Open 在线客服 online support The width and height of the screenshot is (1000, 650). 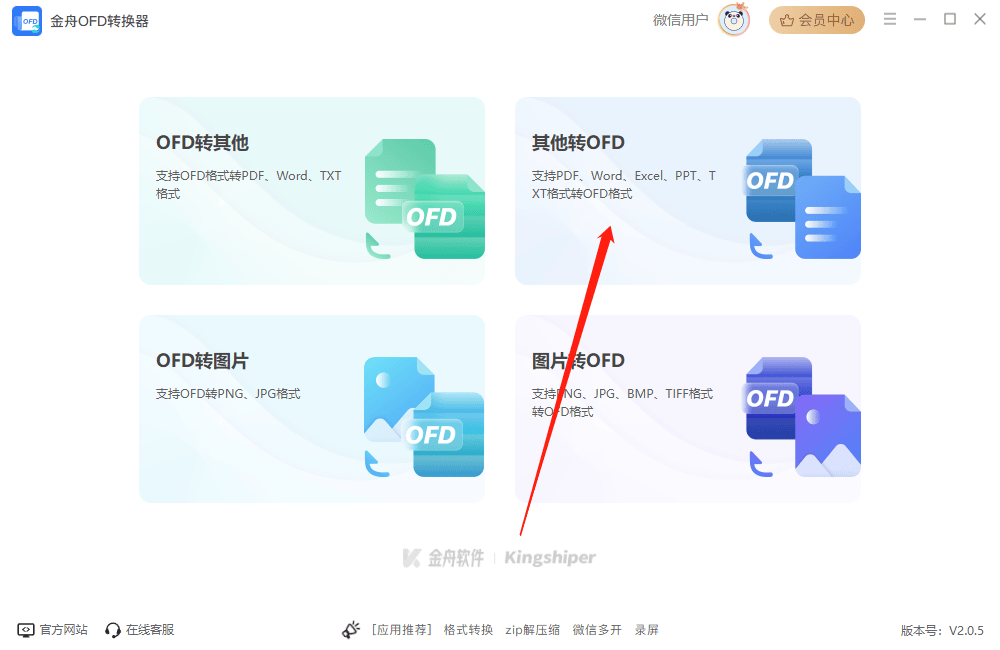150,630
